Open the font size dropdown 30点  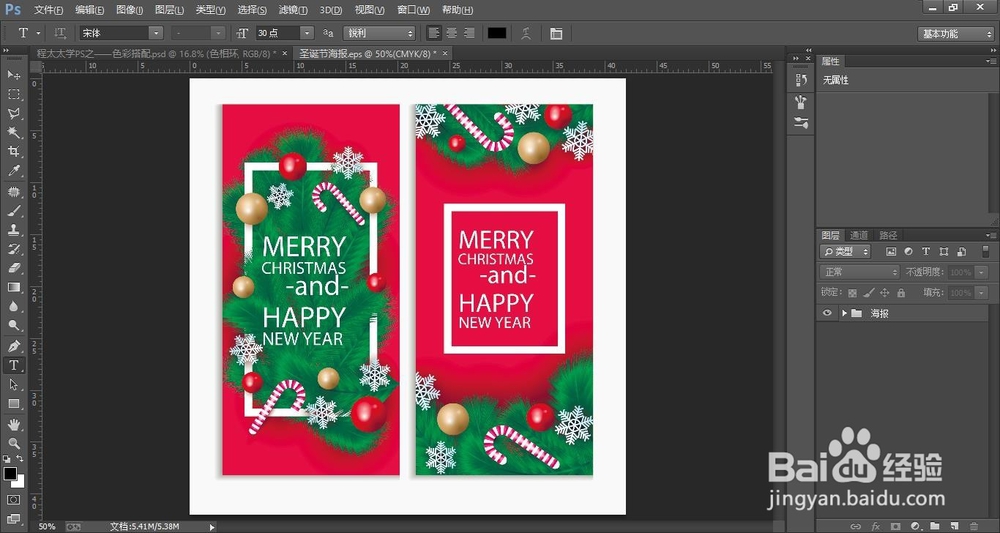point(307,33)
